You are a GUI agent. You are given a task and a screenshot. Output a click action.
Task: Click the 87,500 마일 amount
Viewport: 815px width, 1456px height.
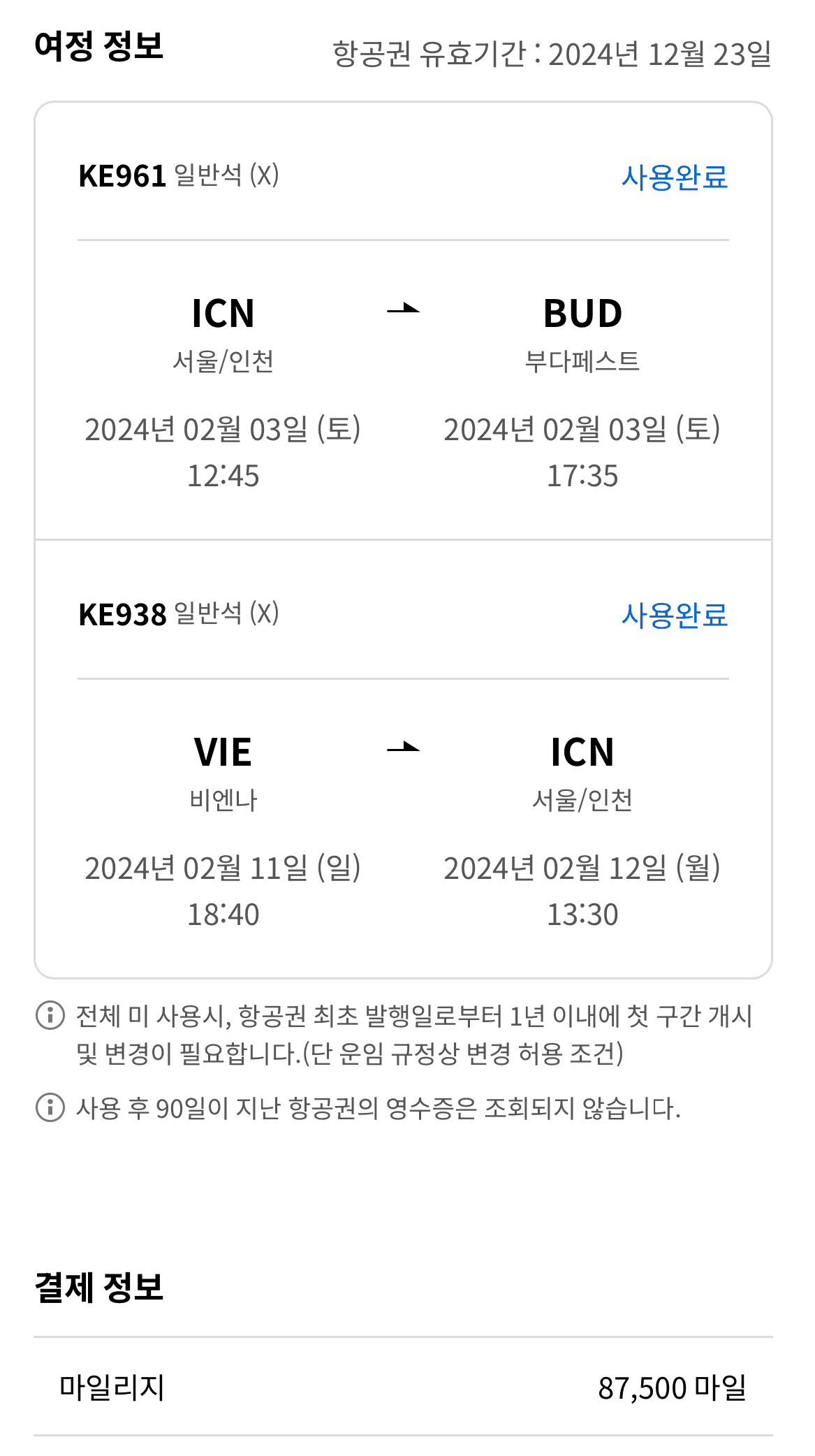click(x=673, y=1388)
